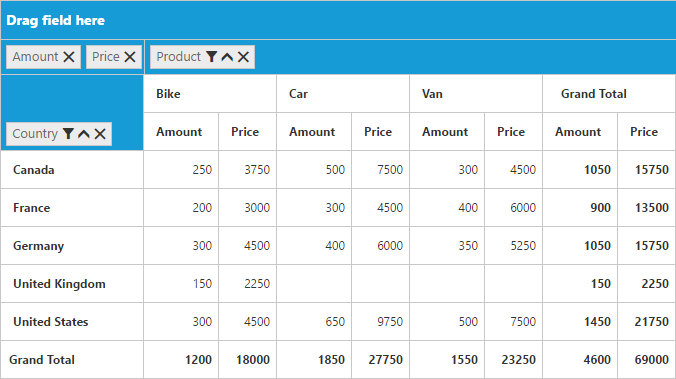Remove the Amount value field
This screenshot has width=676, height=379.
(x=69, y=57)
